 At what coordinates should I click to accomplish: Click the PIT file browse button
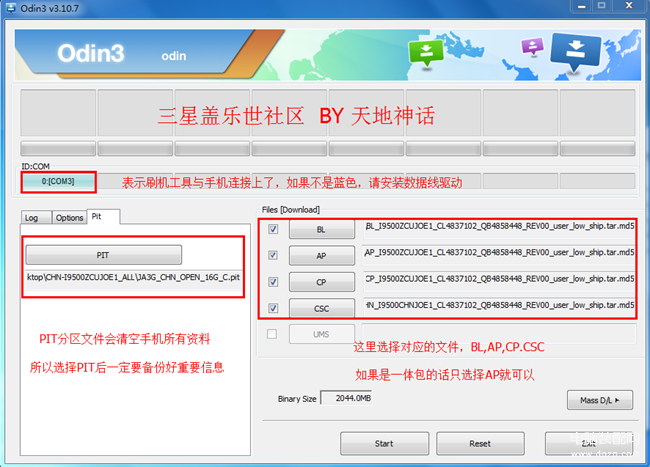(103, 255)
